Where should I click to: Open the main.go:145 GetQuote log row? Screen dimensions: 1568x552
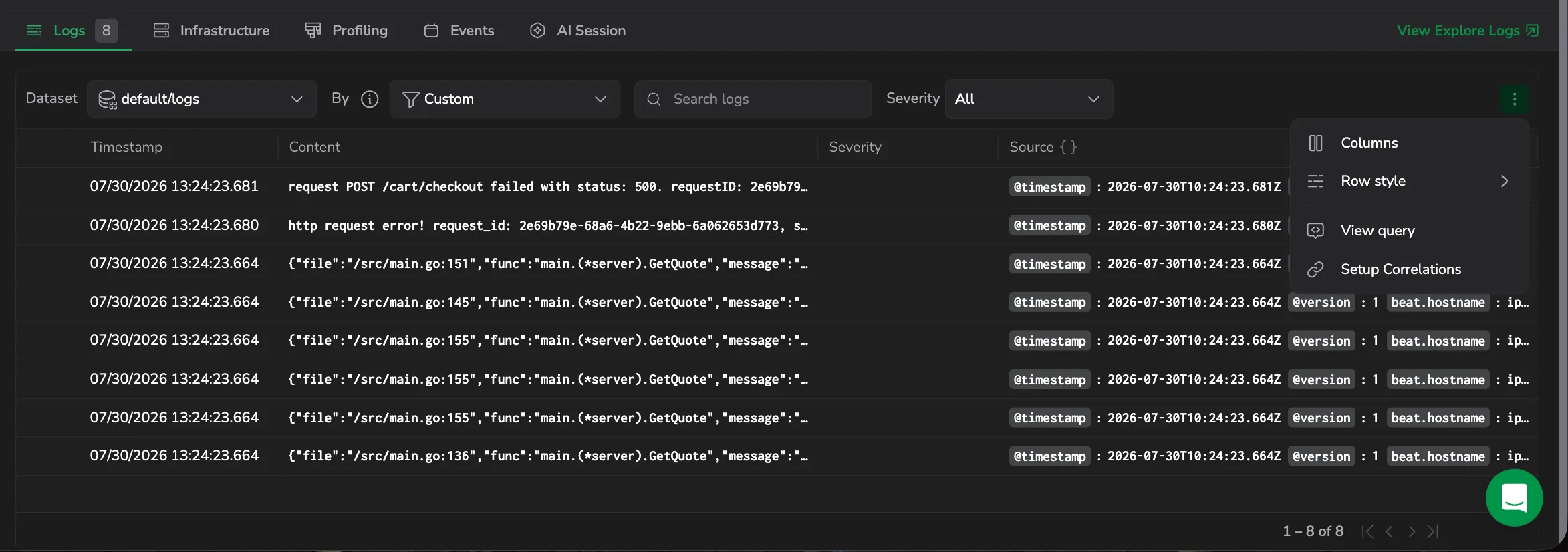coord(777,302)
